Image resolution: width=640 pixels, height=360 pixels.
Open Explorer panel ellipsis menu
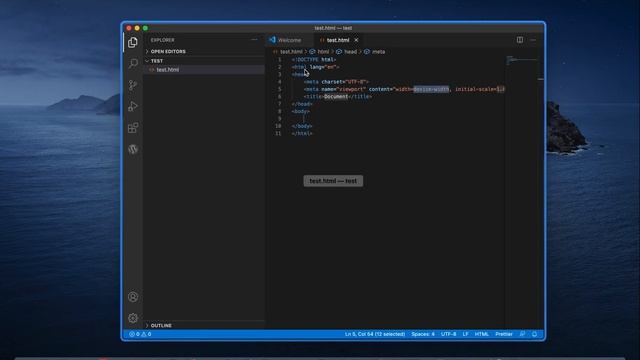coord(254,40)
